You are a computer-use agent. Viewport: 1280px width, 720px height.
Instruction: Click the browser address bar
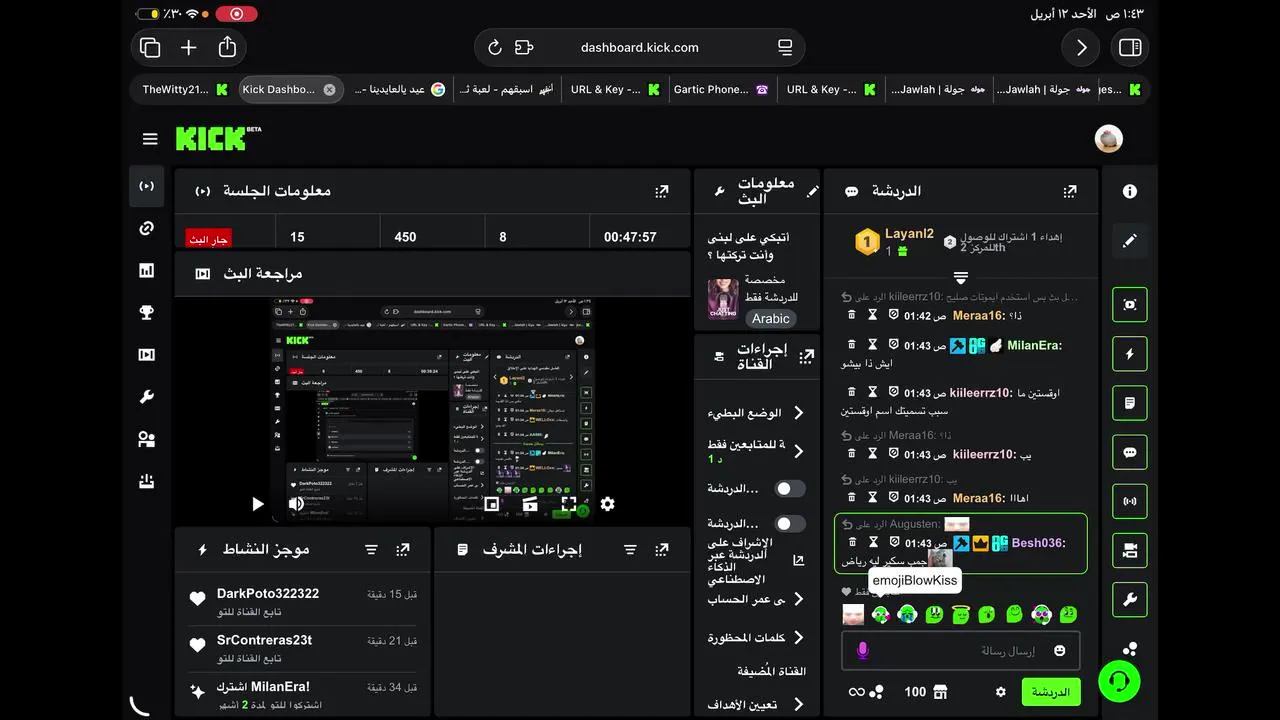click(x=639, y=47)
